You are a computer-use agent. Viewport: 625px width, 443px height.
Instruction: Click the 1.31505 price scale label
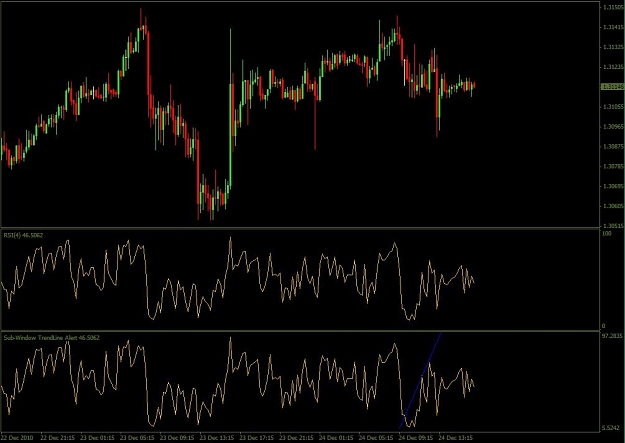click(614, 8)
